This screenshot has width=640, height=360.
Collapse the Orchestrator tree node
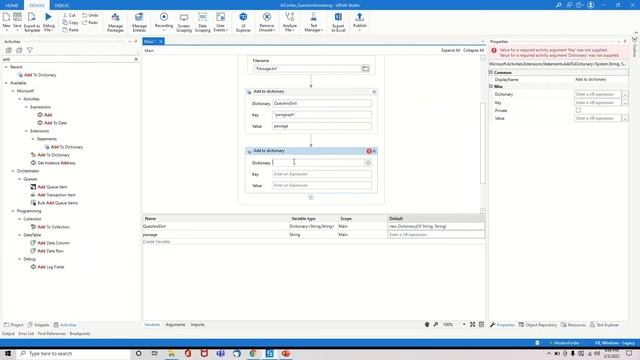pyautogui.click(x=13, y=171)
